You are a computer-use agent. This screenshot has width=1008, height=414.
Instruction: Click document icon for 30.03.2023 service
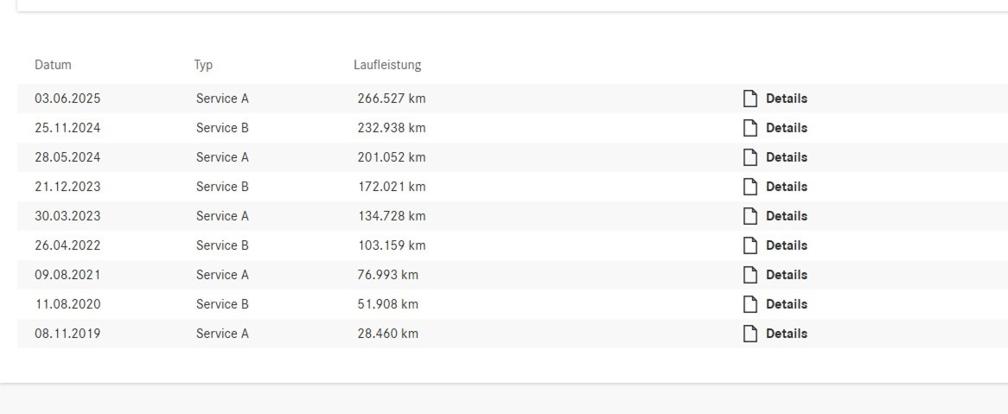[750, 216]
